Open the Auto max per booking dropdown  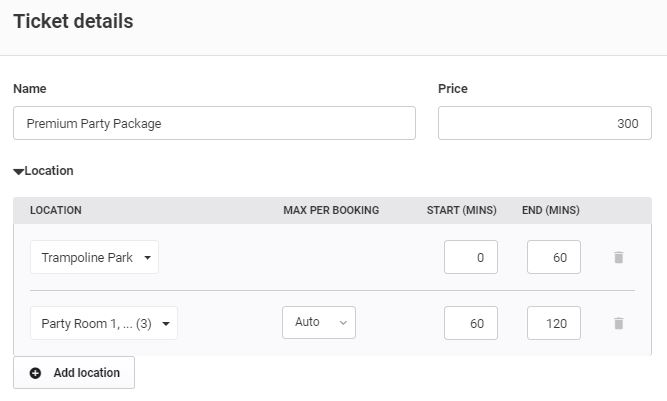pos(319,322)
